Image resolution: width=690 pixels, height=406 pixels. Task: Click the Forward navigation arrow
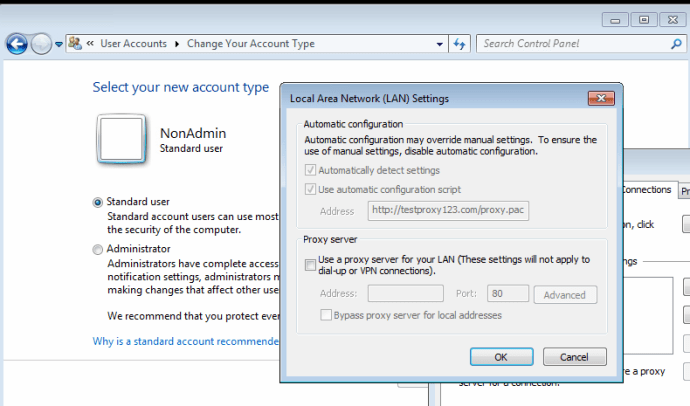coord(41,44)
